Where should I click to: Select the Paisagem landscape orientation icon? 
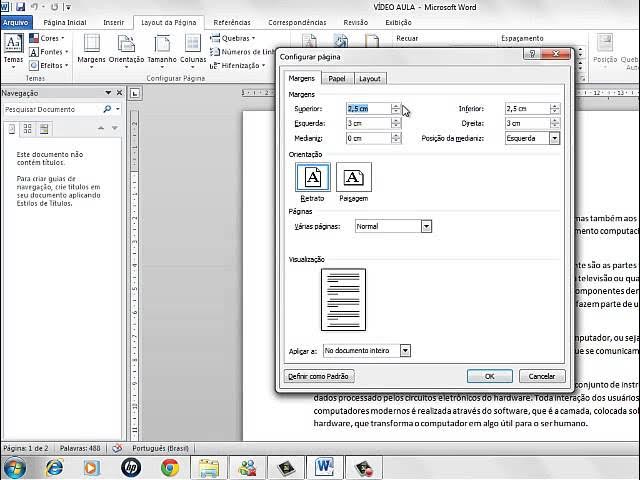pos(353,177)
